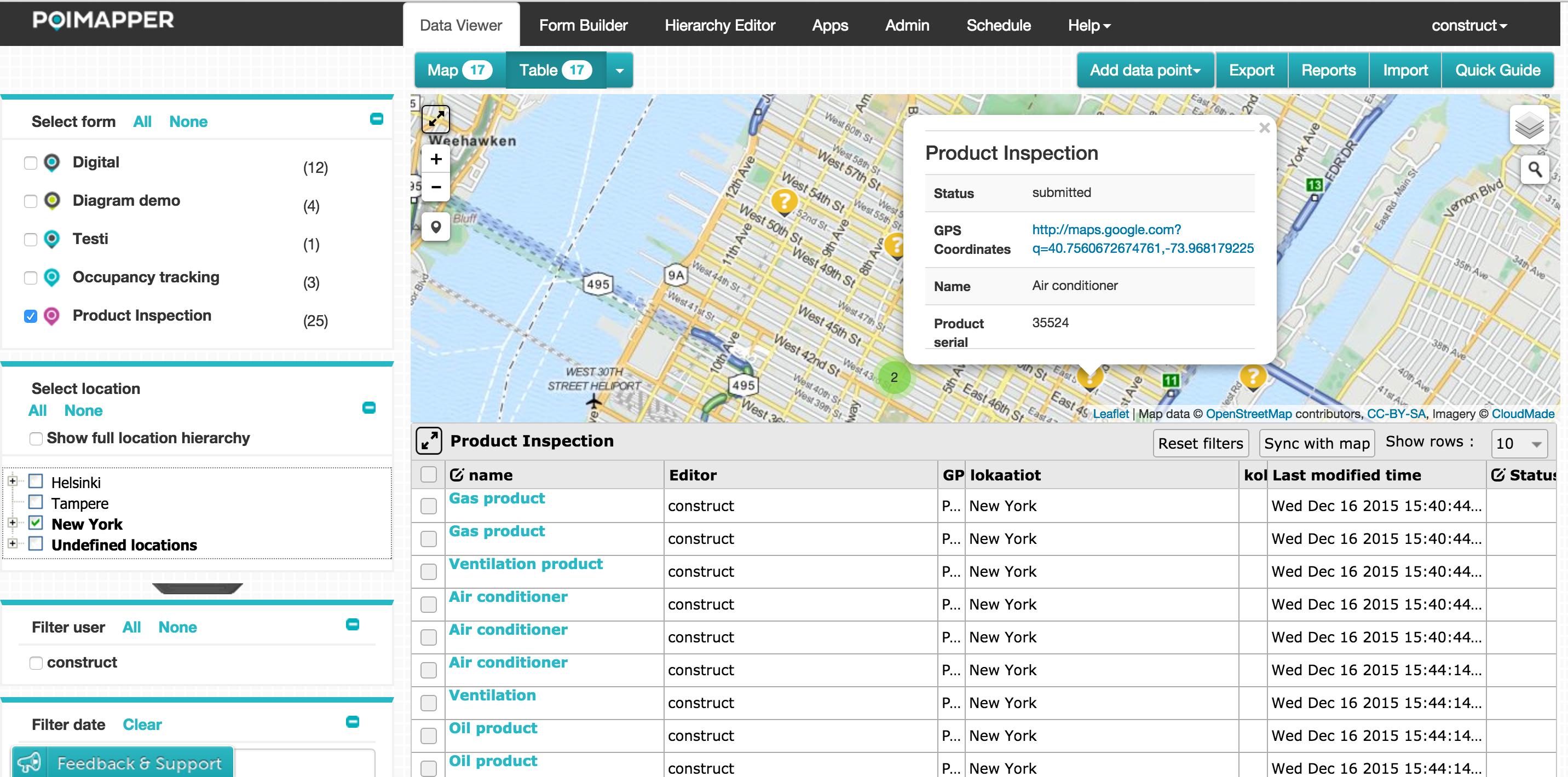Expand the Helsinki location tree node
Screen dimensions: 1568x777
[x=12, y=482]
